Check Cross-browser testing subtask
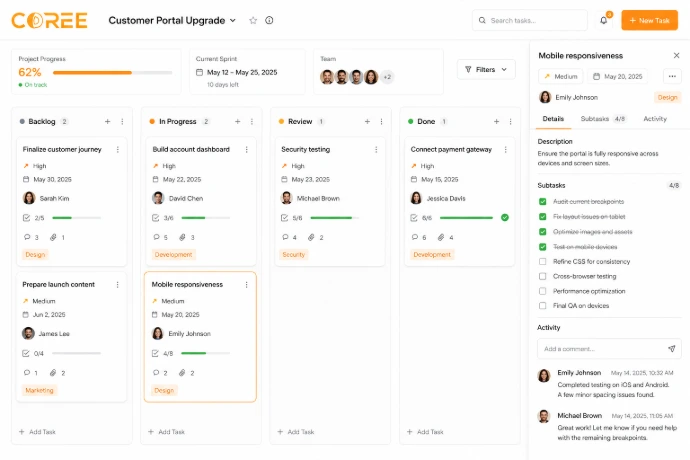 pyautogui.click(x=543, y=276)
